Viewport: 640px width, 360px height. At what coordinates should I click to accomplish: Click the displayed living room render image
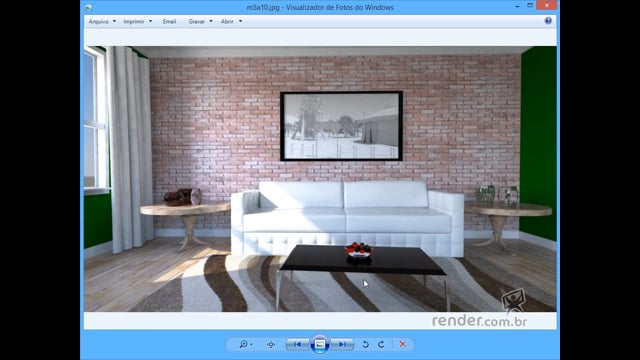pos(320,179)
